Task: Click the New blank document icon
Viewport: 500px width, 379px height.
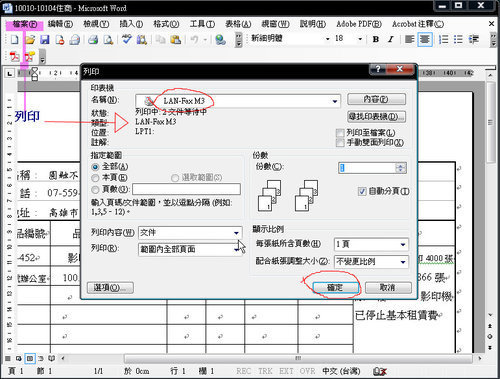Action: (14, 40)
